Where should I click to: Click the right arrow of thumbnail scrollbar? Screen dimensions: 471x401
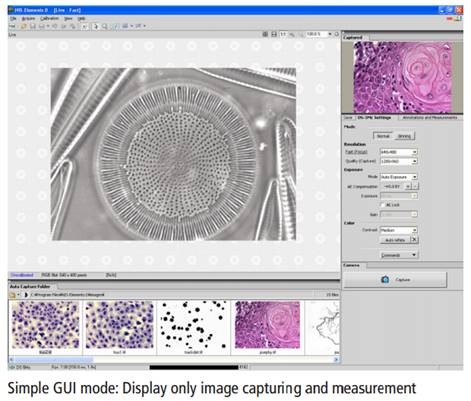tap(336, 360)
